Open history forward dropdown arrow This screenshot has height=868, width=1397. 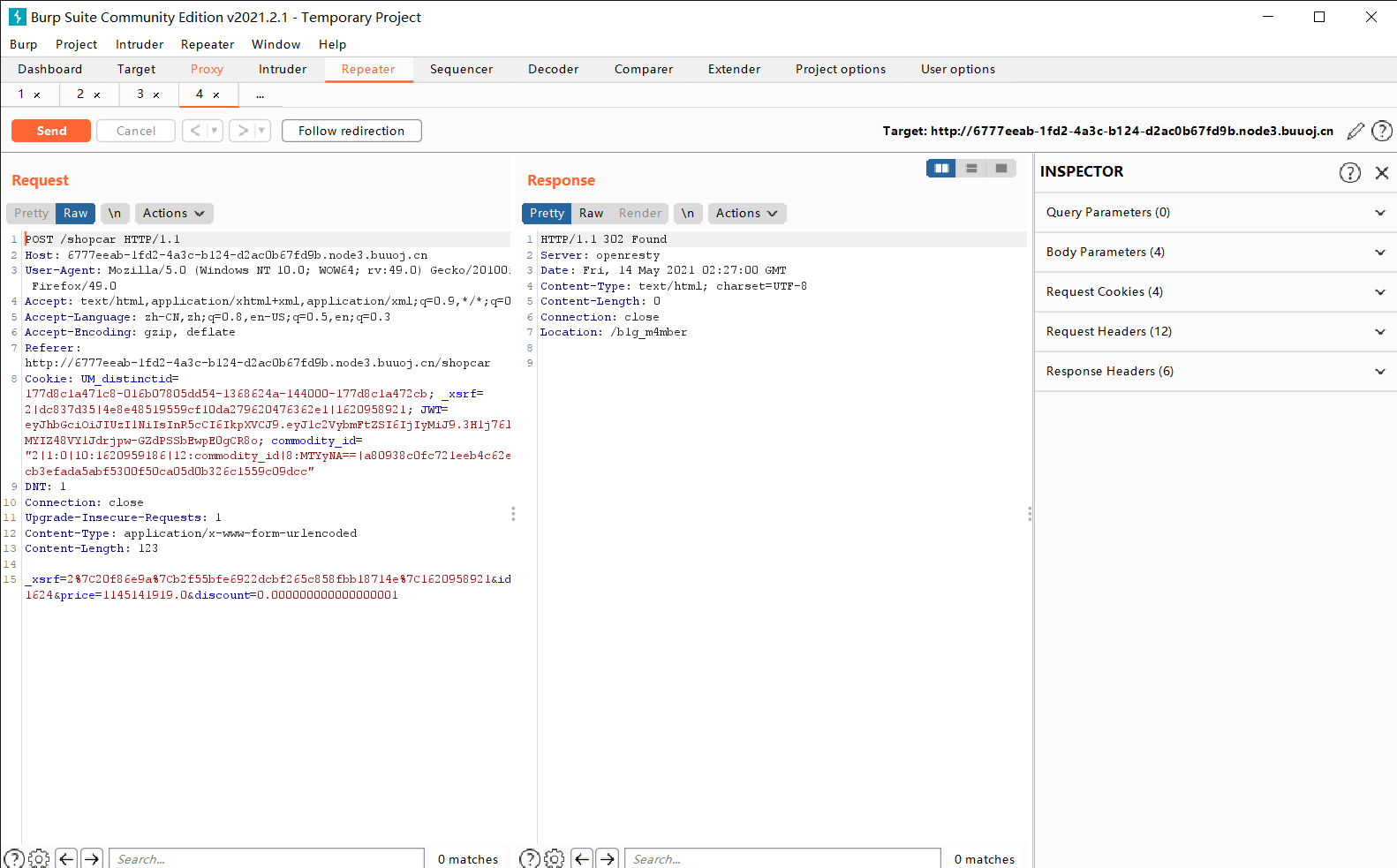click(x=262, y=131)
